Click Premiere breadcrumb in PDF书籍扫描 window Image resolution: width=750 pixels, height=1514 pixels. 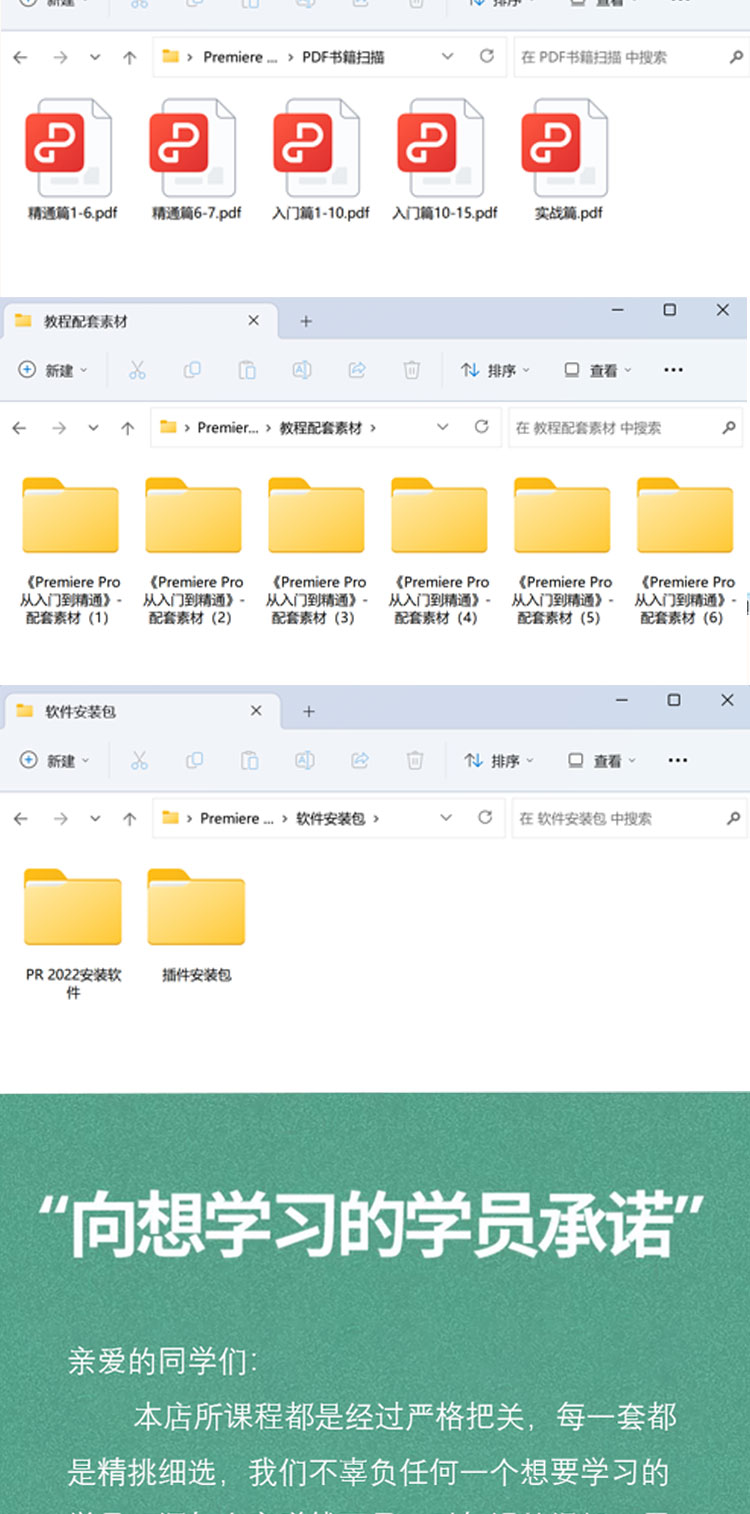pyautogui.click(x=240, y=57)
